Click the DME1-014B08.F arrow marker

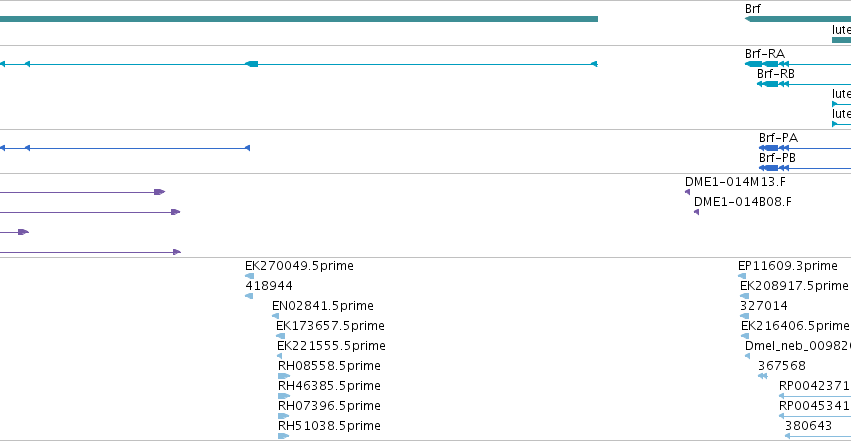[696, 212]
